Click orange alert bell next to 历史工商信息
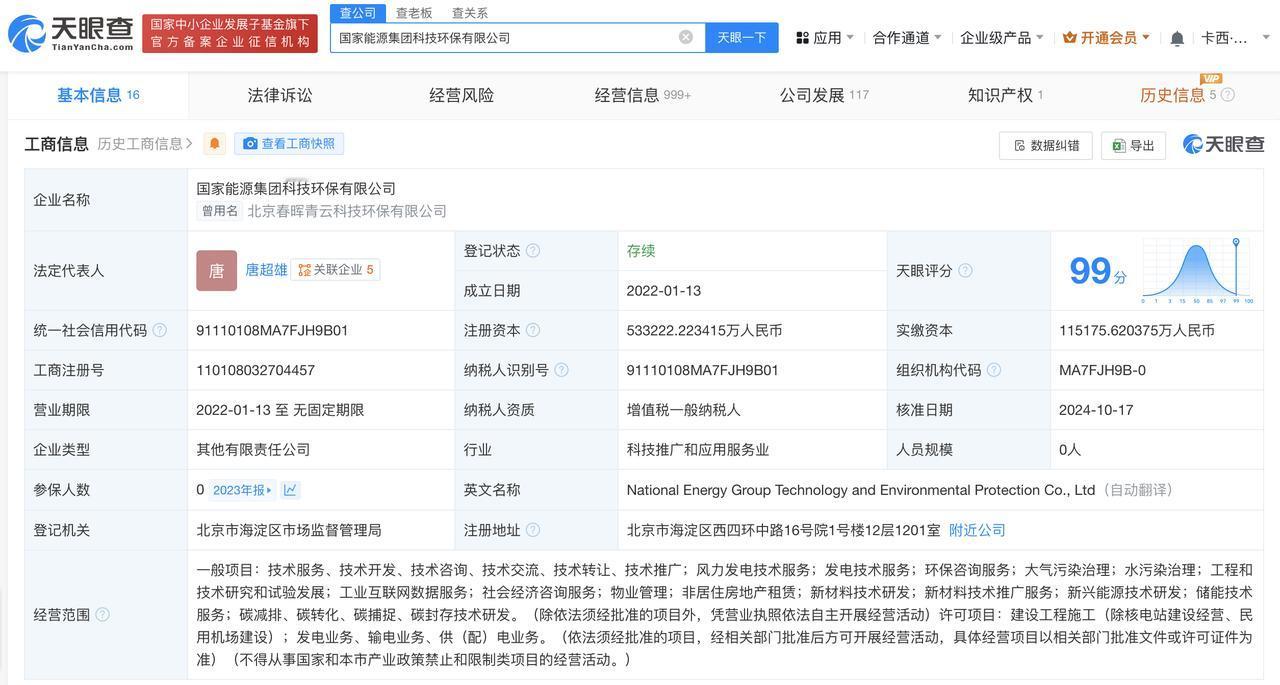1280x685 pixels. (214, 144)
